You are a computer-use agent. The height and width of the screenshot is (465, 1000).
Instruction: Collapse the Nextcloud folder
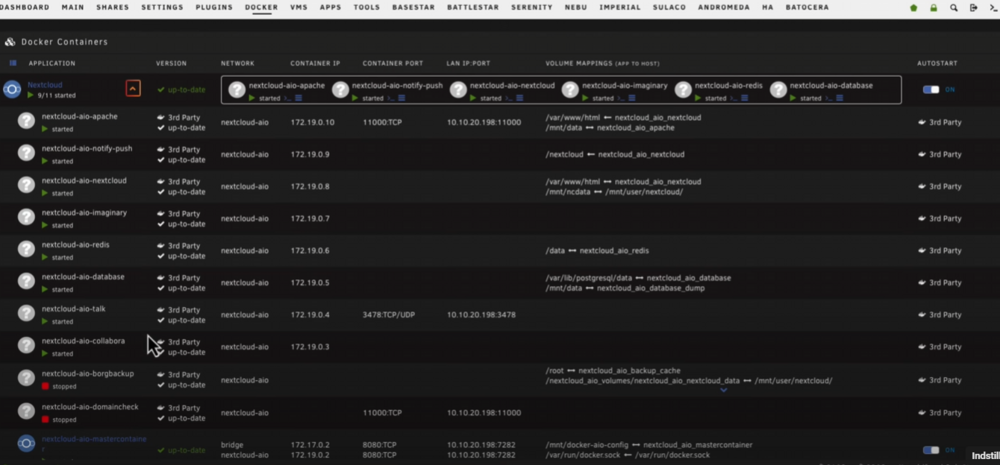[133, 89]
